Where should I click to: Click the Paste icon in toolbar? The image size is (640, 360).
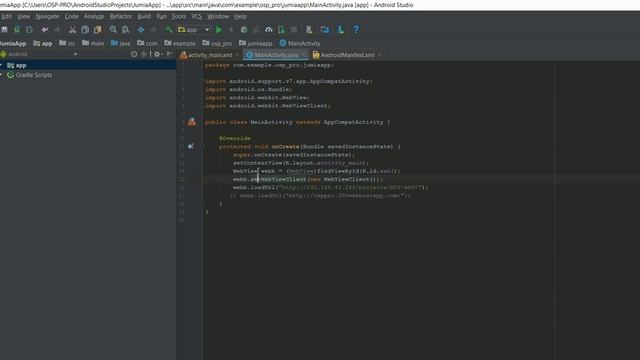98,29
